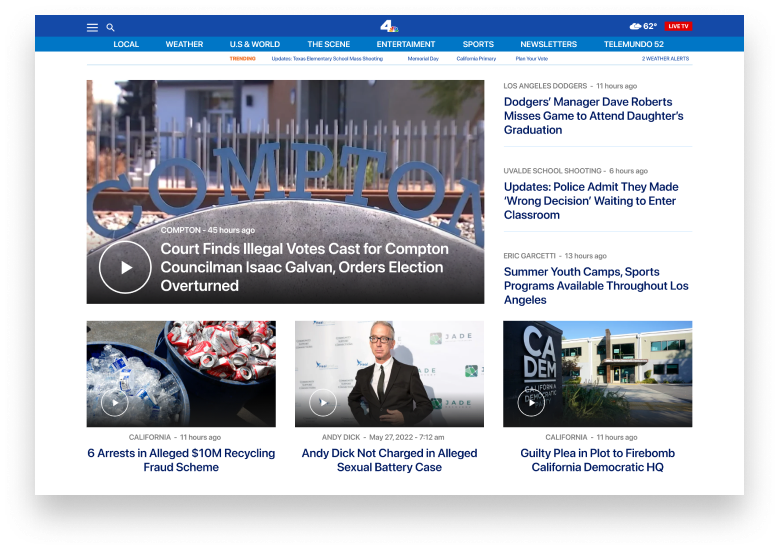Open the Dodgers' Manager Dave Roberts headline
Image resolution: width=779 pixels, height=550 pixels.
pos(594,116)
